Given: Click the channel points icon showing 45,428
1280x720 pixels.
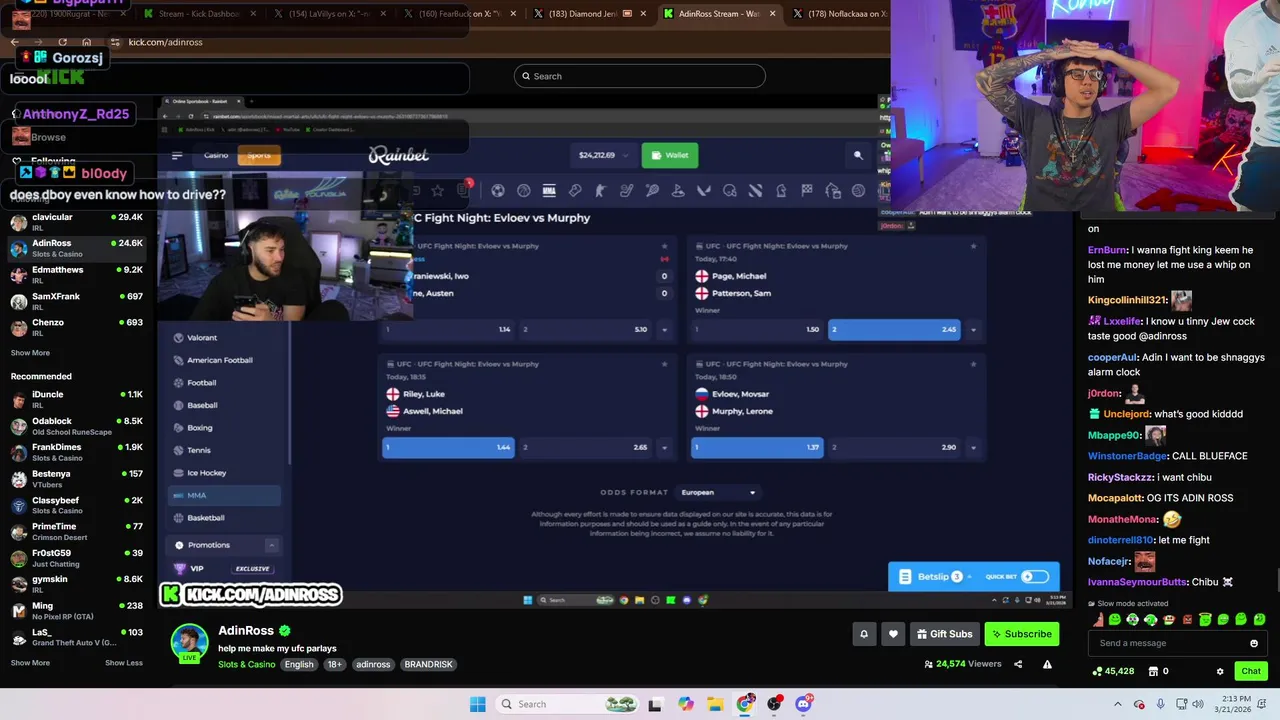Looking at the screenshot, I should pos(1097,671).
